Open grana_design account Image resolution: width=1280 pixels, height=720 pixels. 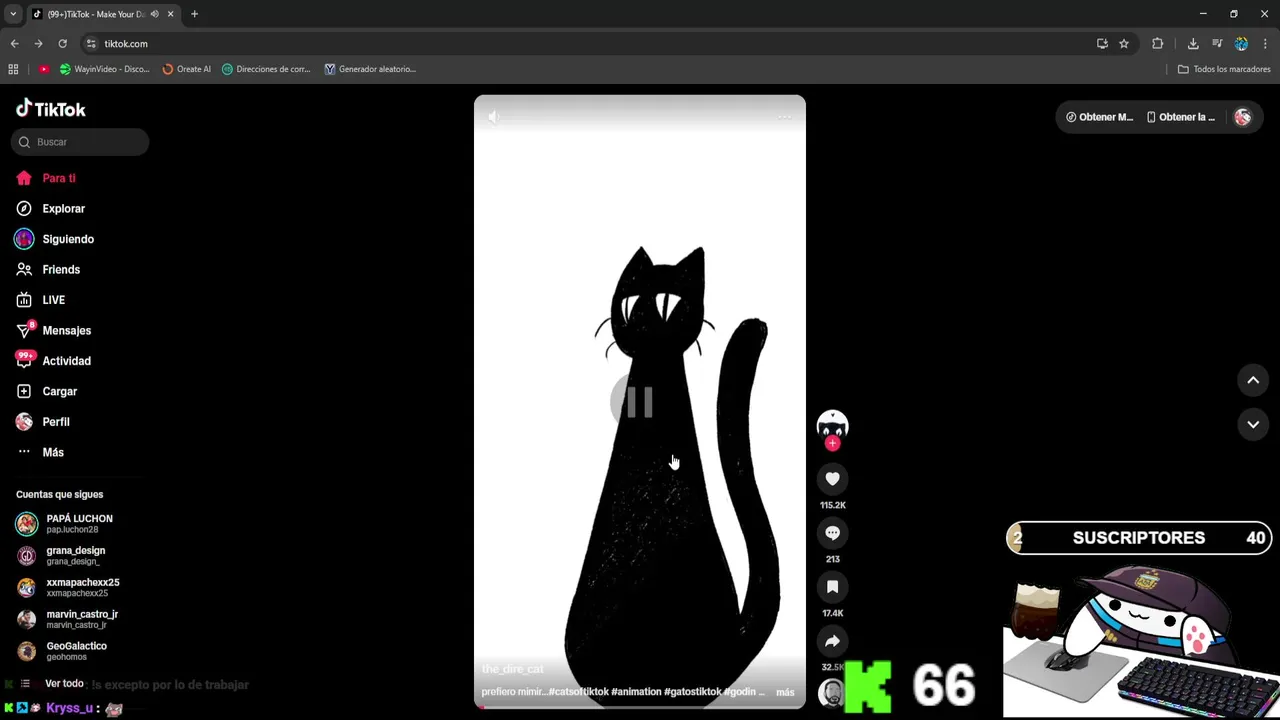coord(60,555)
